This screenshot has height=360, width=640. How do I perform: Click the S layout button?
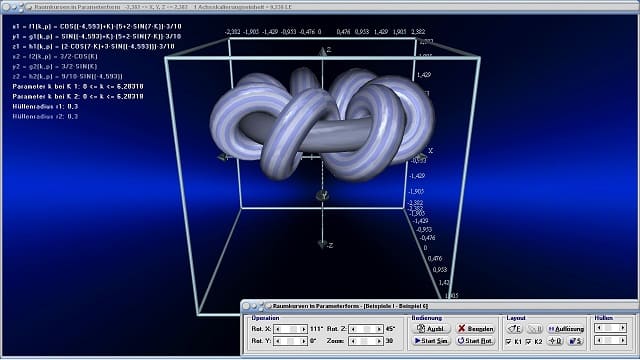[576, 341]
